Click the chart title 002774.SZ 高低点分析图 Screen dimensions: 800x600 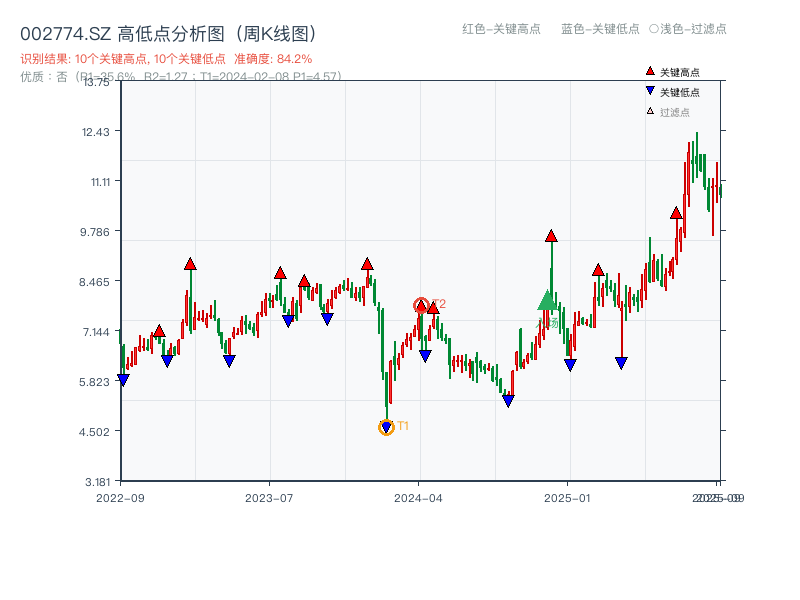tap(168, 31)
